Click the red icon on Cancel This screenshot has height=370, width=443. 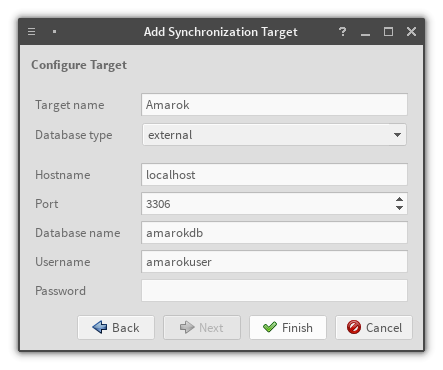click(354, 327)
